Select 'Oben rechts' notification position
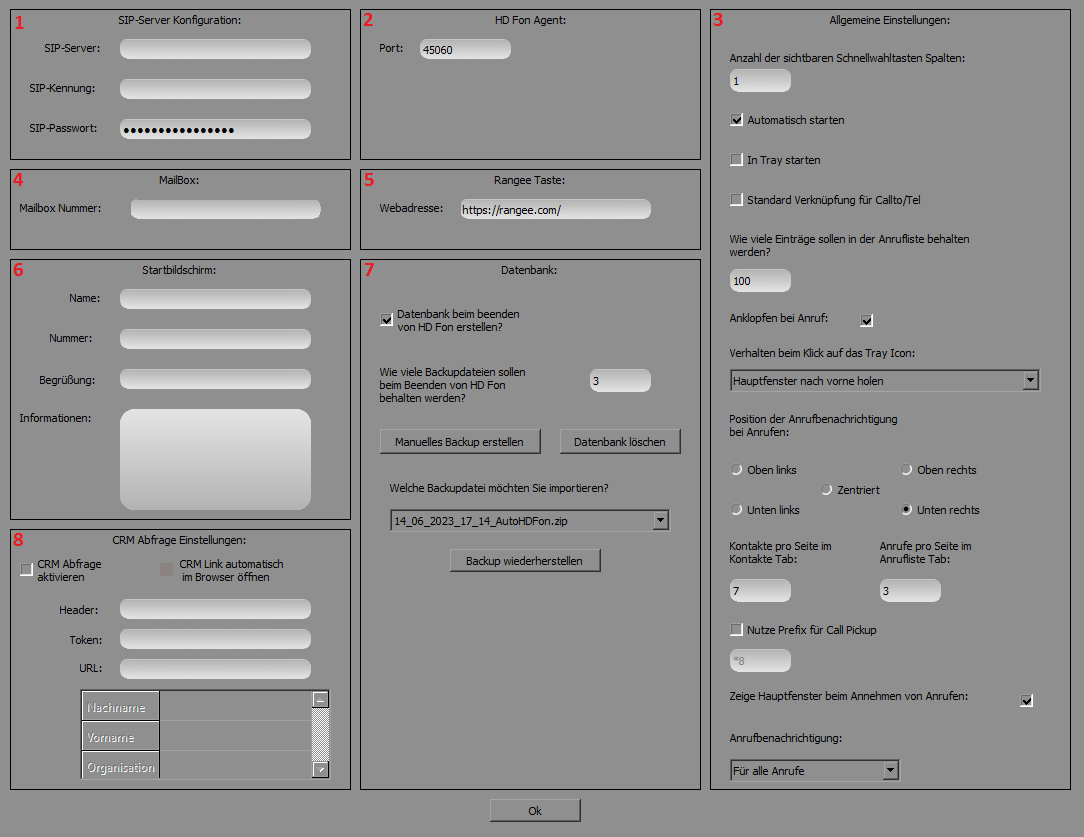Viewport: 1084px width, 837px height. 907,470
